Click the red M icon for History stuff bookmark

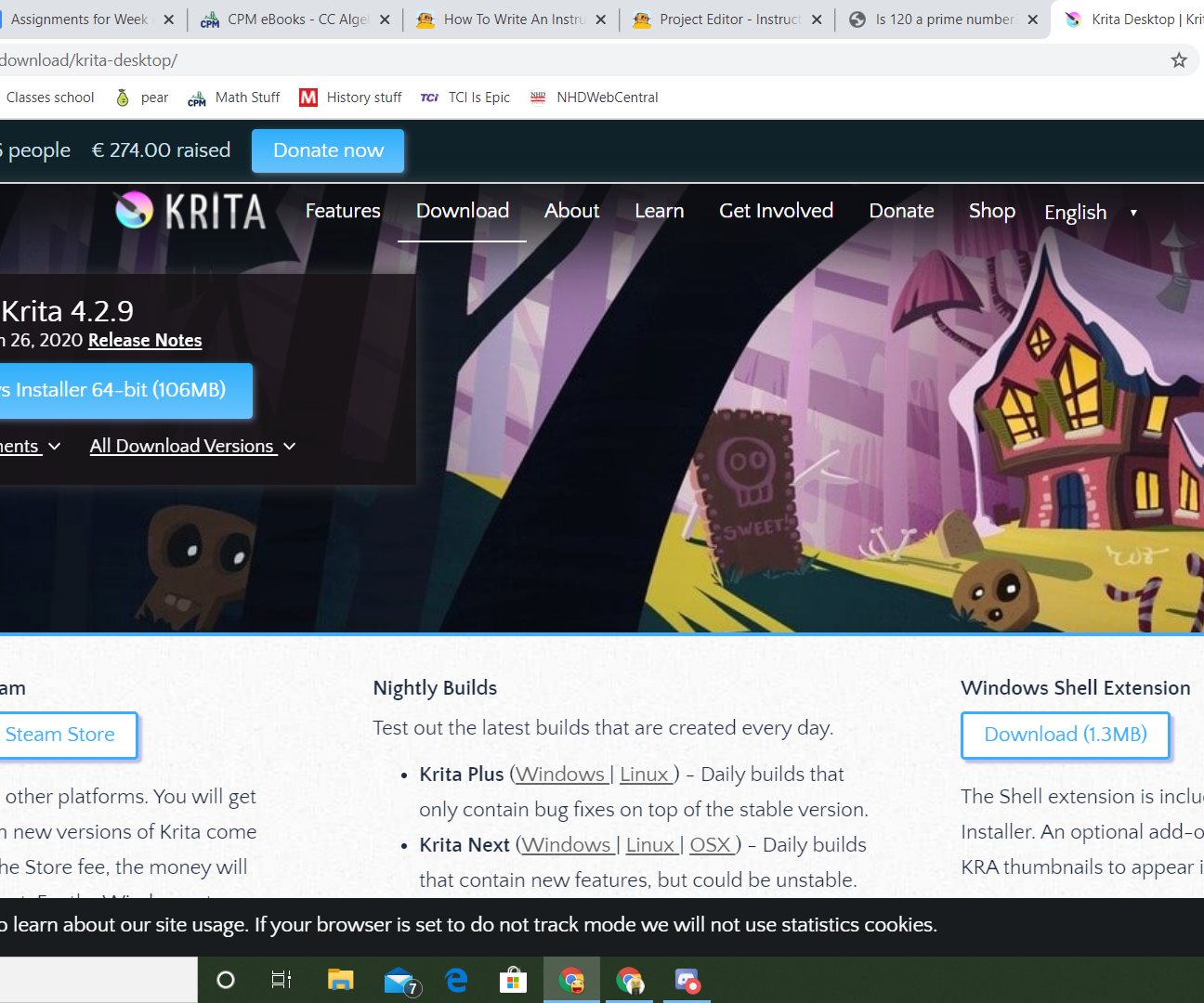point(308,97)
